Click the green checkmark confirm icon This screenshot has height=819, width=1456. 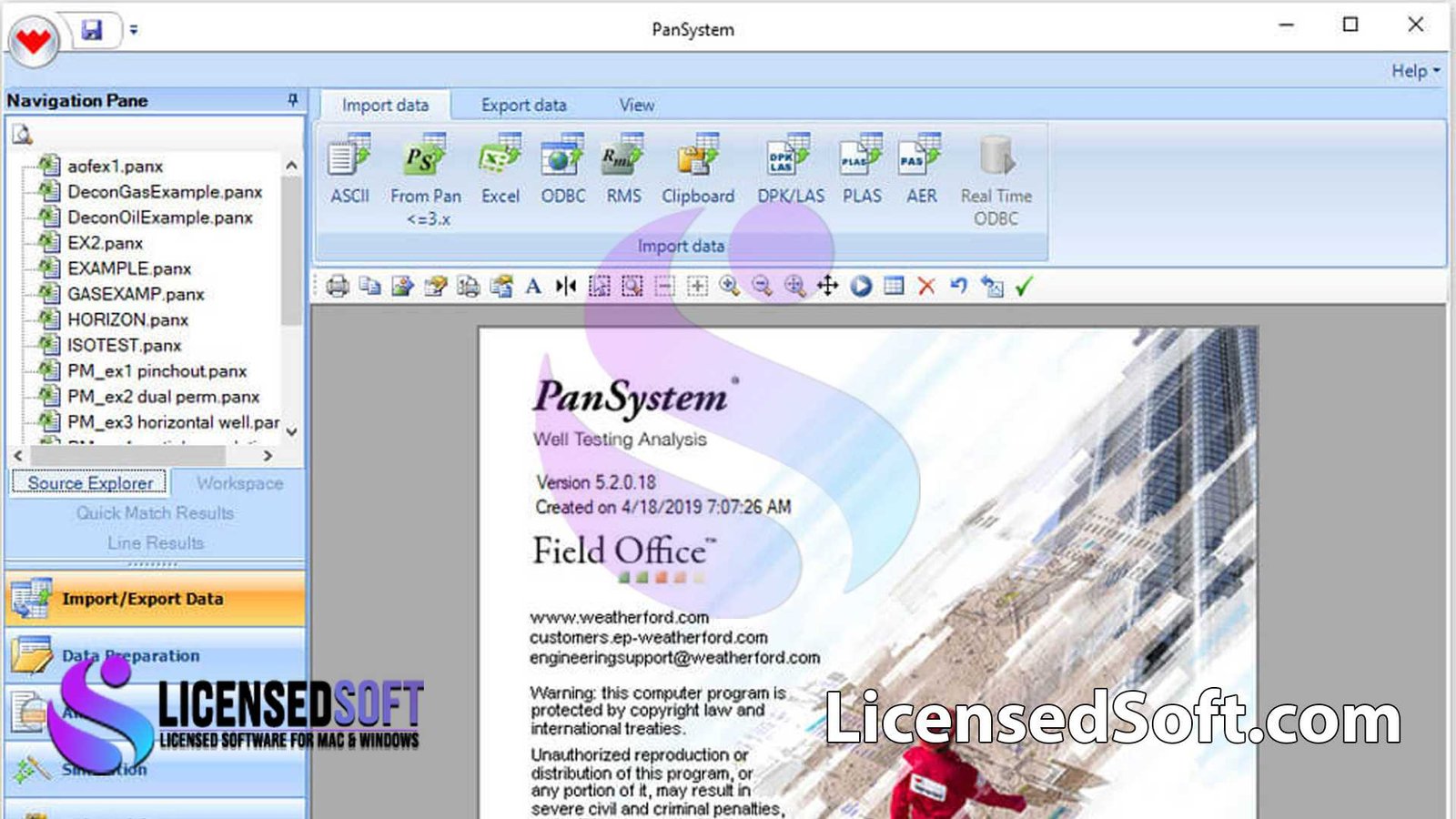pos(1025,287)
